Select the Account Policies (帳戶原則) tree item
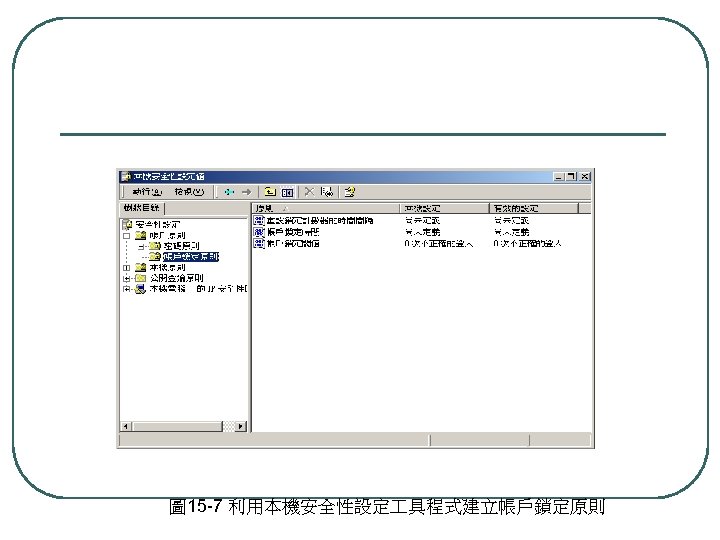The width and height of the screenshot is (720, 540). (x=167, y=236)
